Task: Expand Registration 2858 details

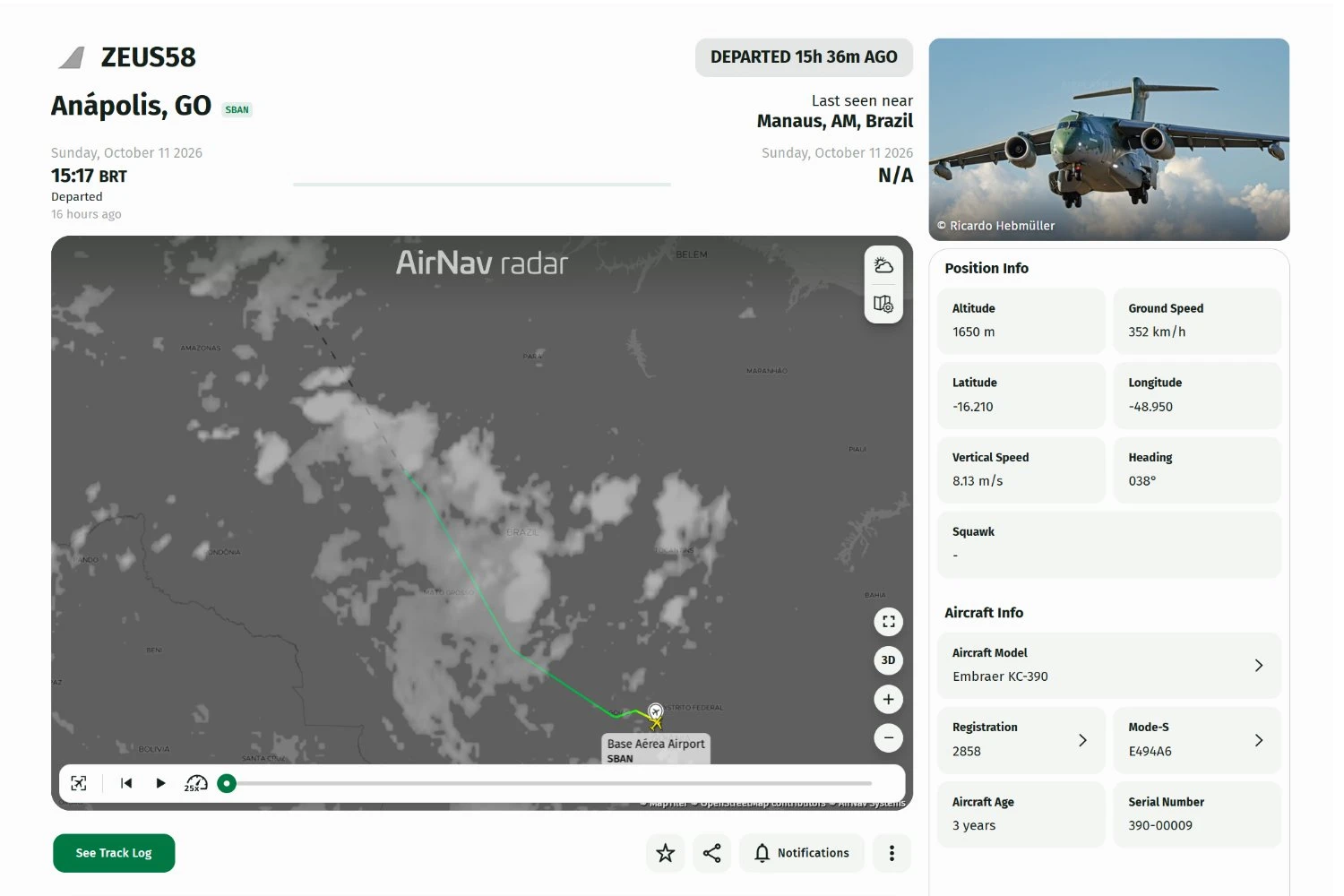Action: (1021, 740)
